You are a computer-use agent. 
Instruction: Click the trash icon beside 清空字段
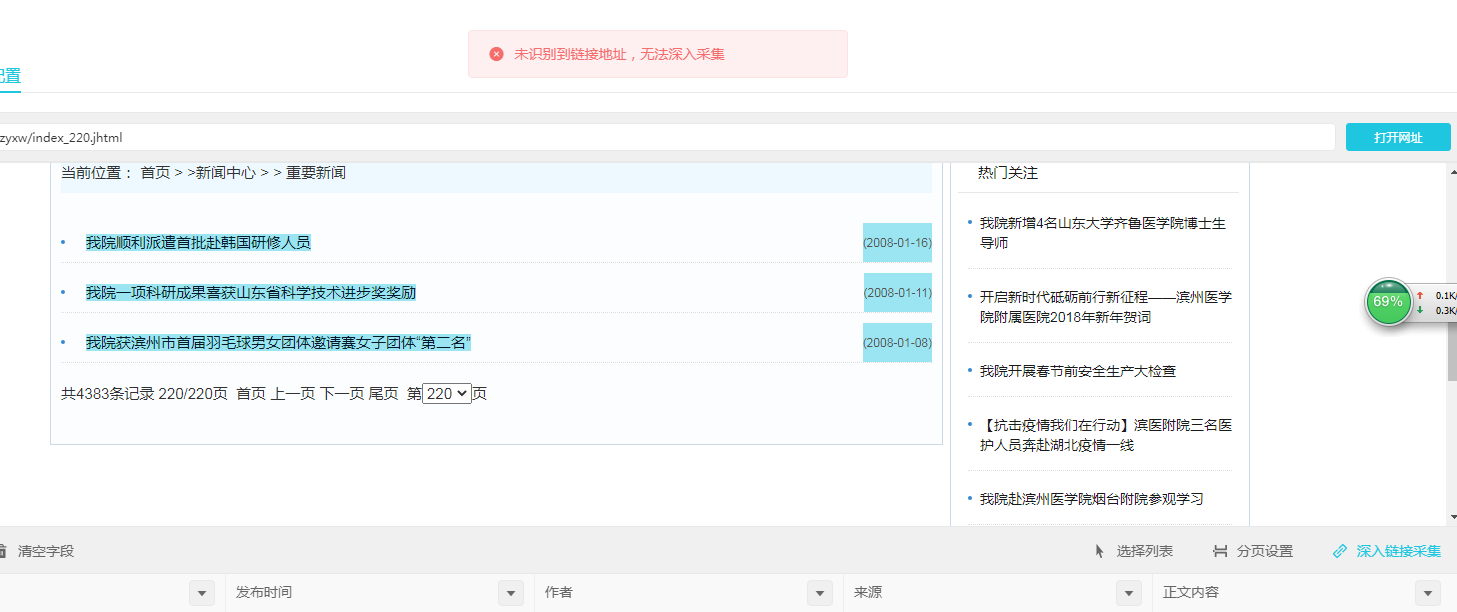2,551
